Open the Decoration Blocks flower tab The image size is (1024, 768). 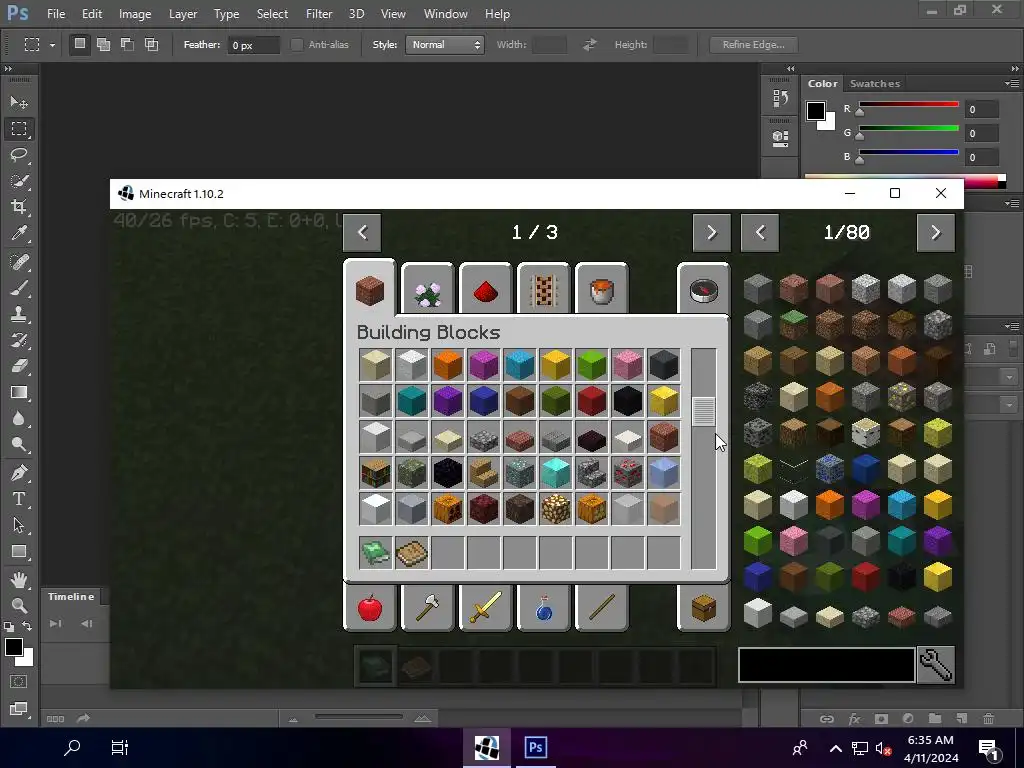(x=428, y=289)
